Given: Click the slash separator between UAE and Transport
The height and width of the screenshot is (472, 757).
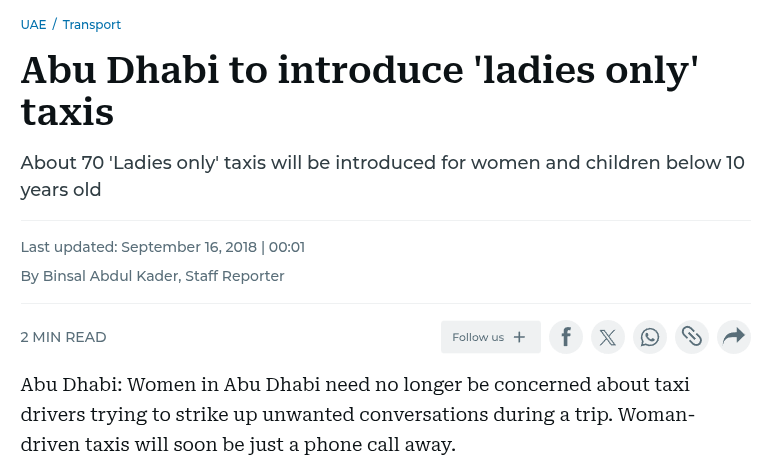Looking at the screenshot, I should [54, 24].
